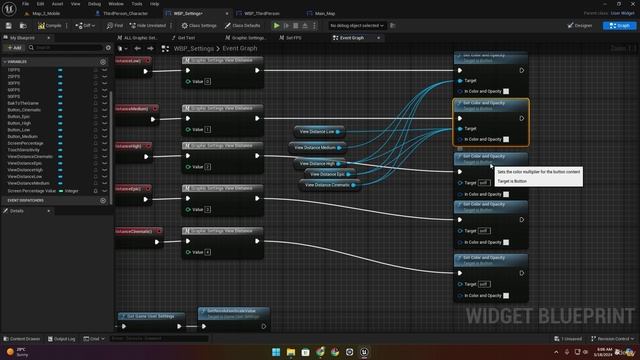
Task: Open the Debug menu
Action: tap(94, 4)
